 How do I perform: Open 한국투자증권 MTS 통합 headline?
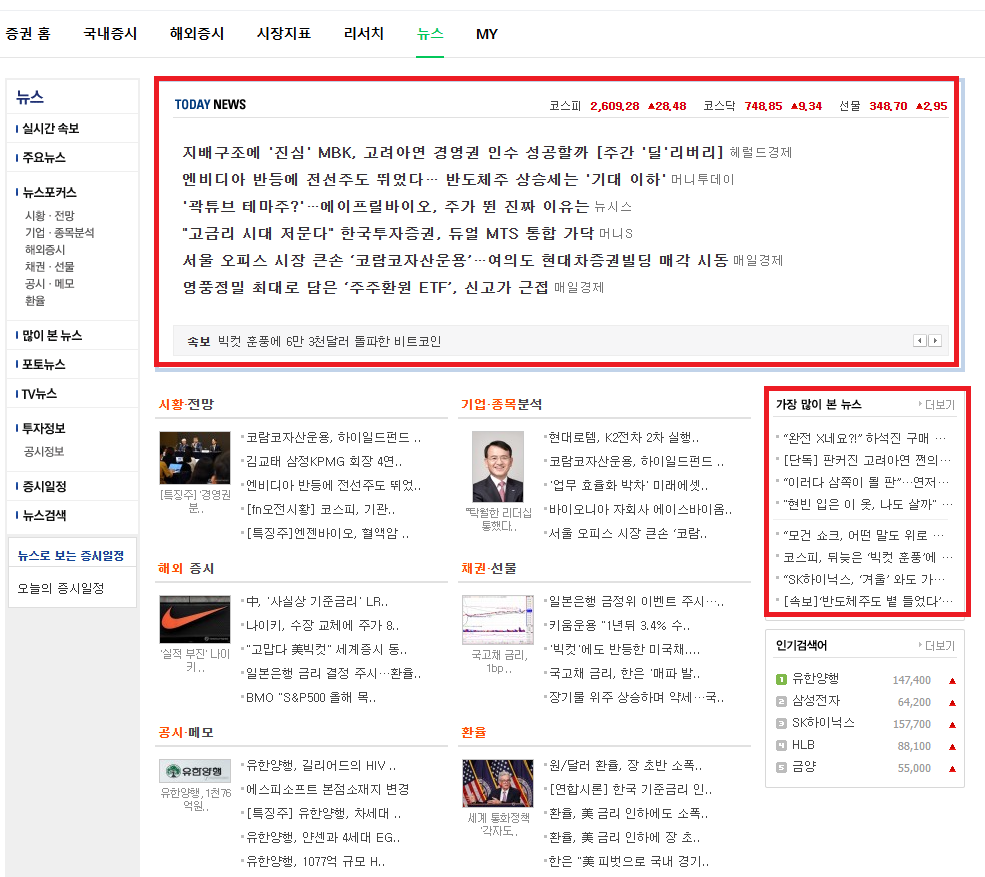(x=388, y=233)
